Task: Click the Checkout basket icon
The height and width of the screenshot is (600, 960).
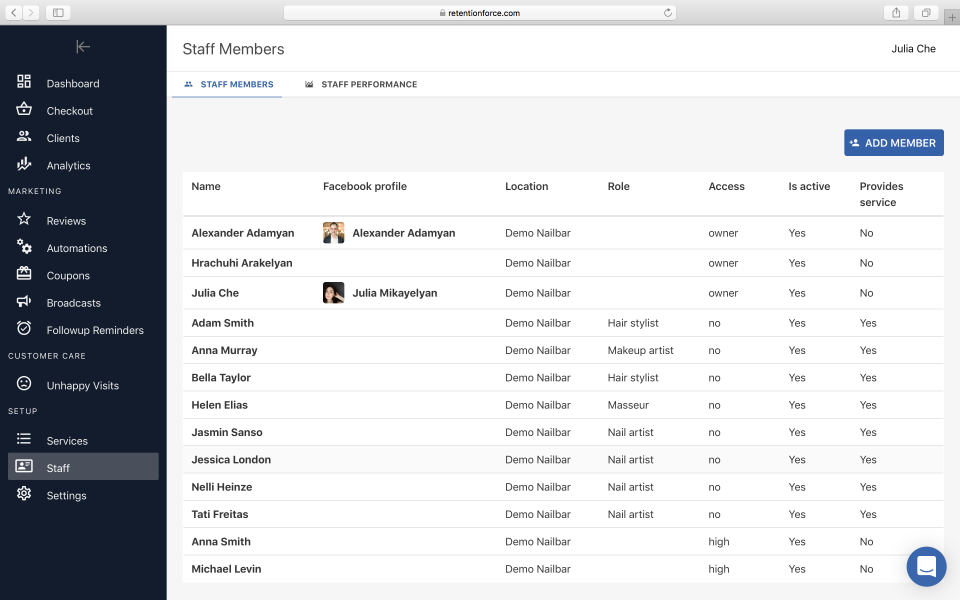Action: pos(24,110)
